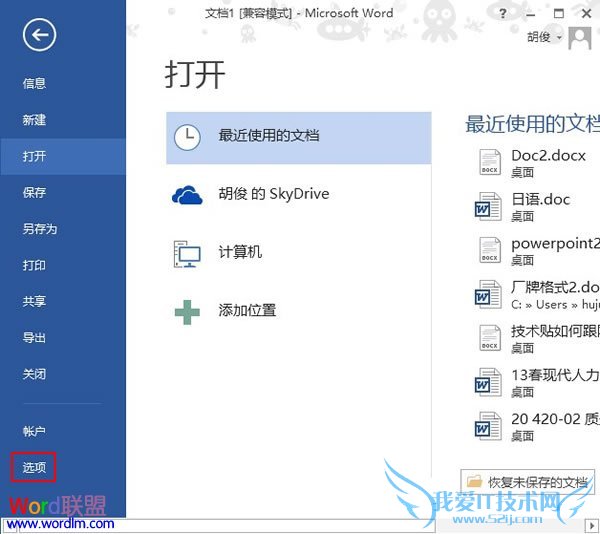Screen dimensions: 600x534
Task: Choose 另存为 (Save As) in the sidebar
Action: click(40, 229)
